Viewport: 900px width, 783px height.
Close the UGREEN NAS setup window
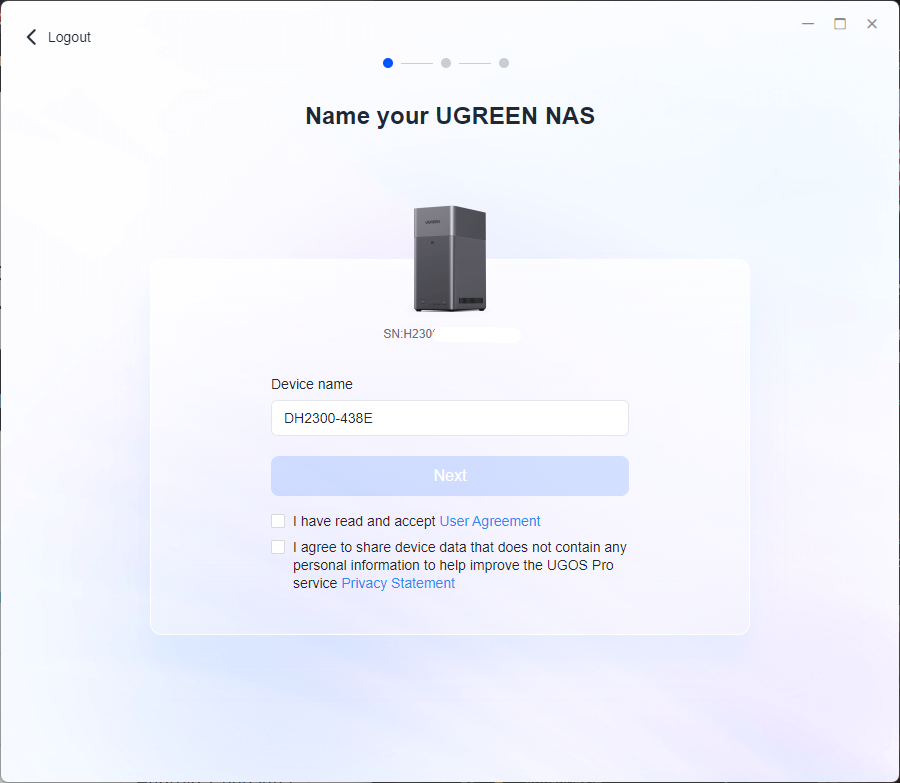coord(872,24)
